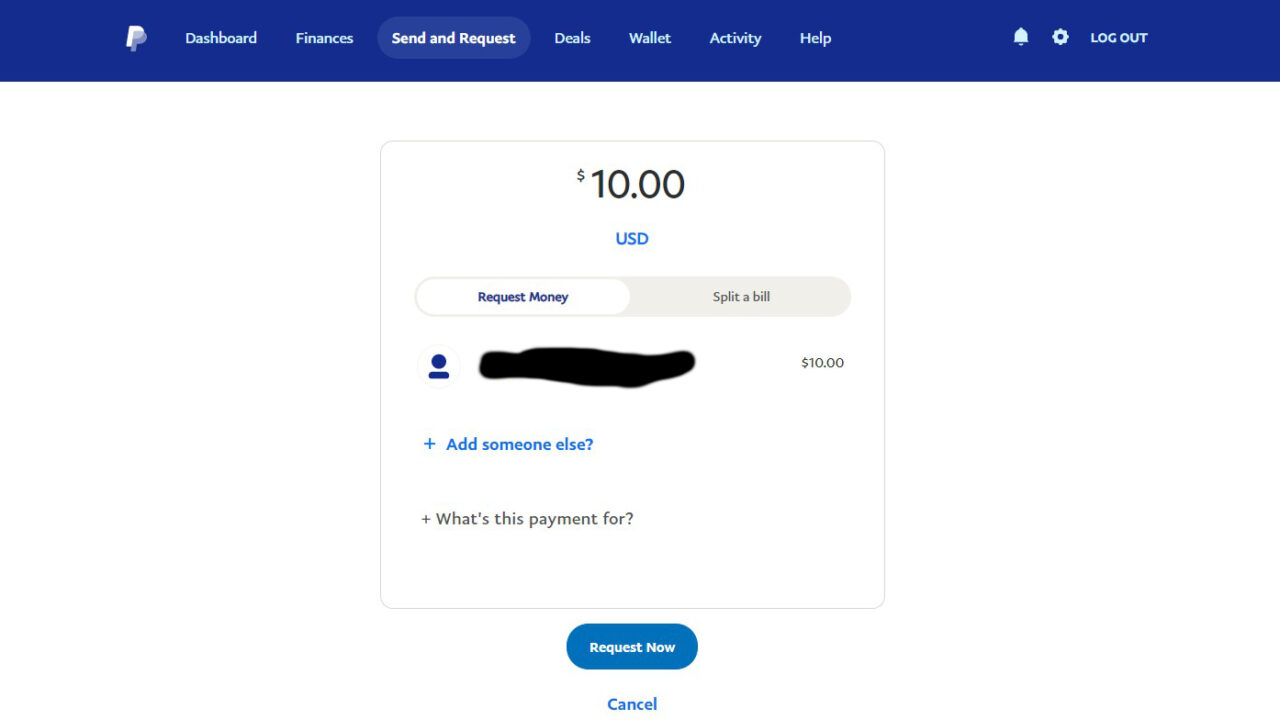Screen dimensions: 1280x720
Task: Click the plus icon before What's this payment for
Action: (426, 518)
